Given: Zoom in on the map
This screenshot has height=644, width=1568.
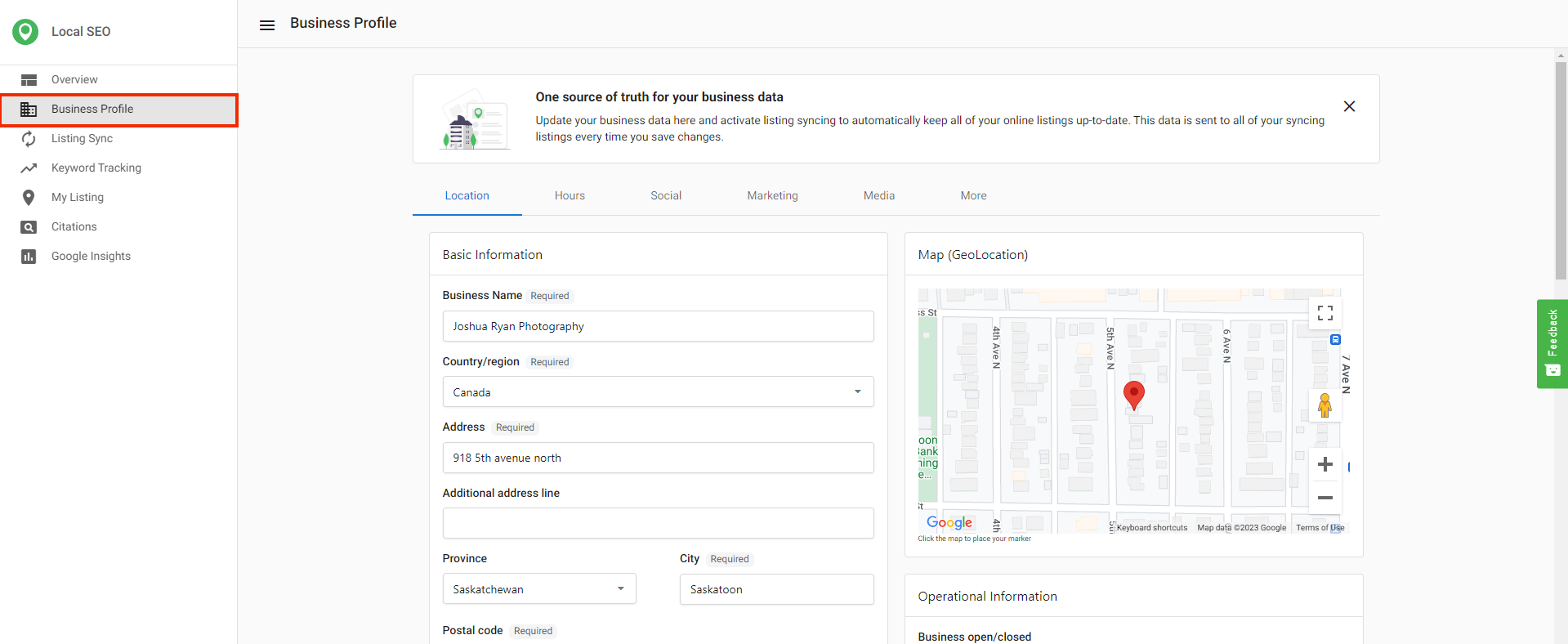Looking at the screenshot, I should click(1325, 465).
